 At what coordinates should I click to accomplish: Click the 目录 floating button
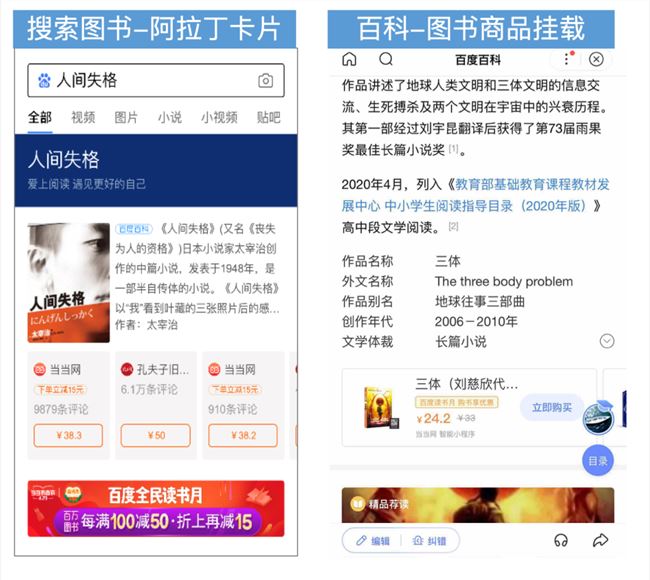[598, 461]
